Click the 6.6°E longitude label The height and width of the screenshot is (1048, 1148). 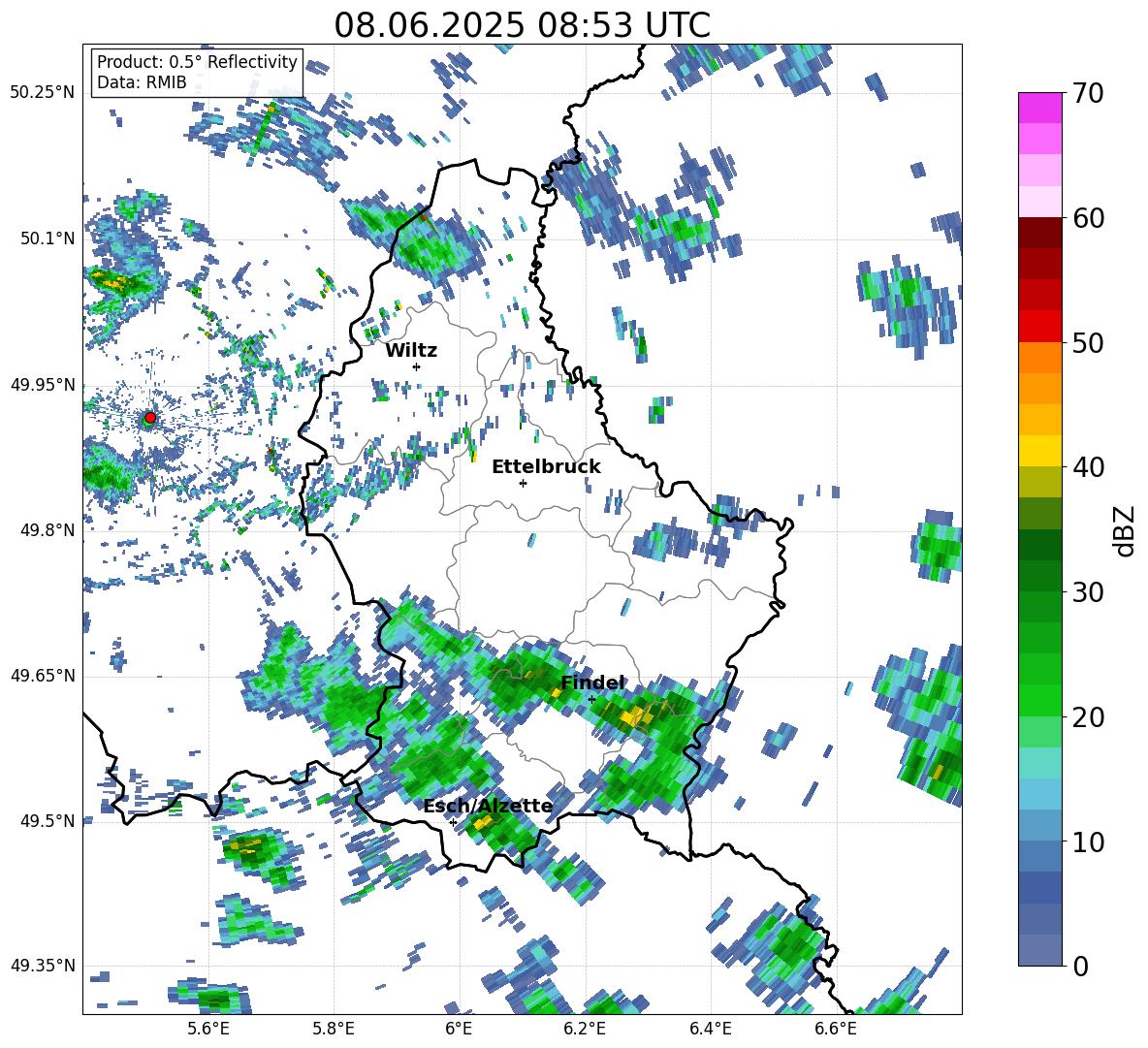836,1030
